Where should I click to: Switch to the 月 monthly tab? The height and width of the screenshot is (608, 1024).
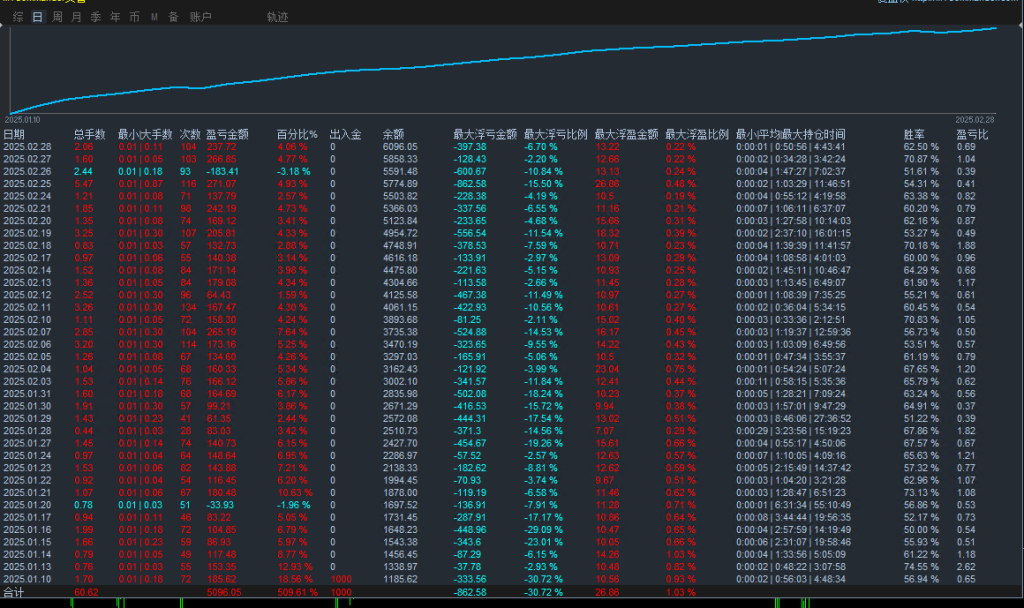click(x=76, y=17)
